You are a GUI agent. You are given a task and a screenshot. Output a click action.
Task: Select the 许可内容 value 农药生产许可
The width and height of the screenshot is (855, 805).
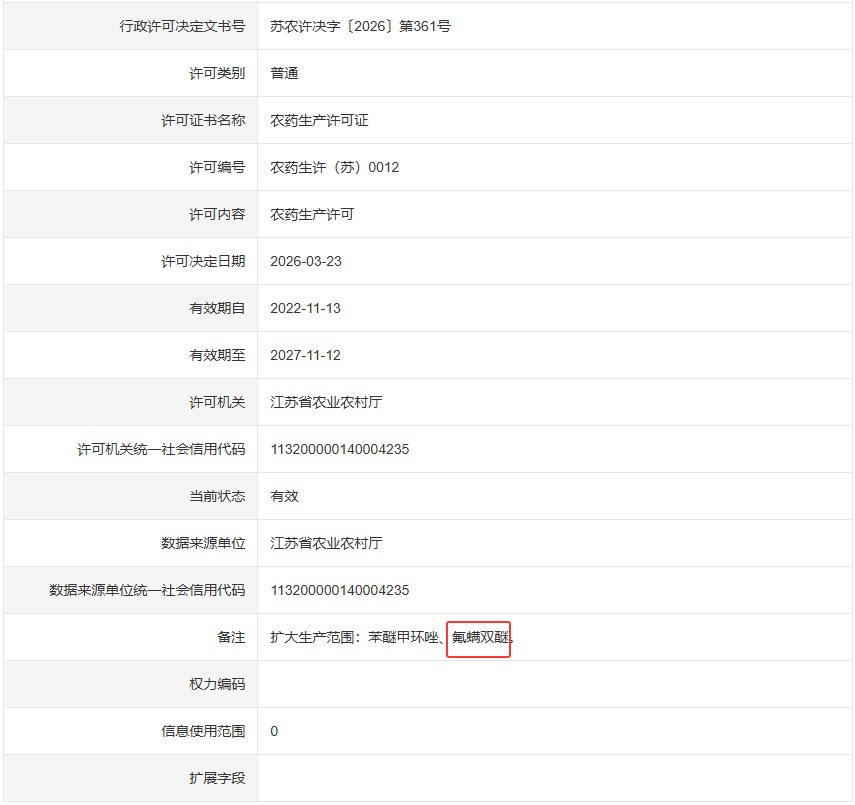[x=315, y=213]
